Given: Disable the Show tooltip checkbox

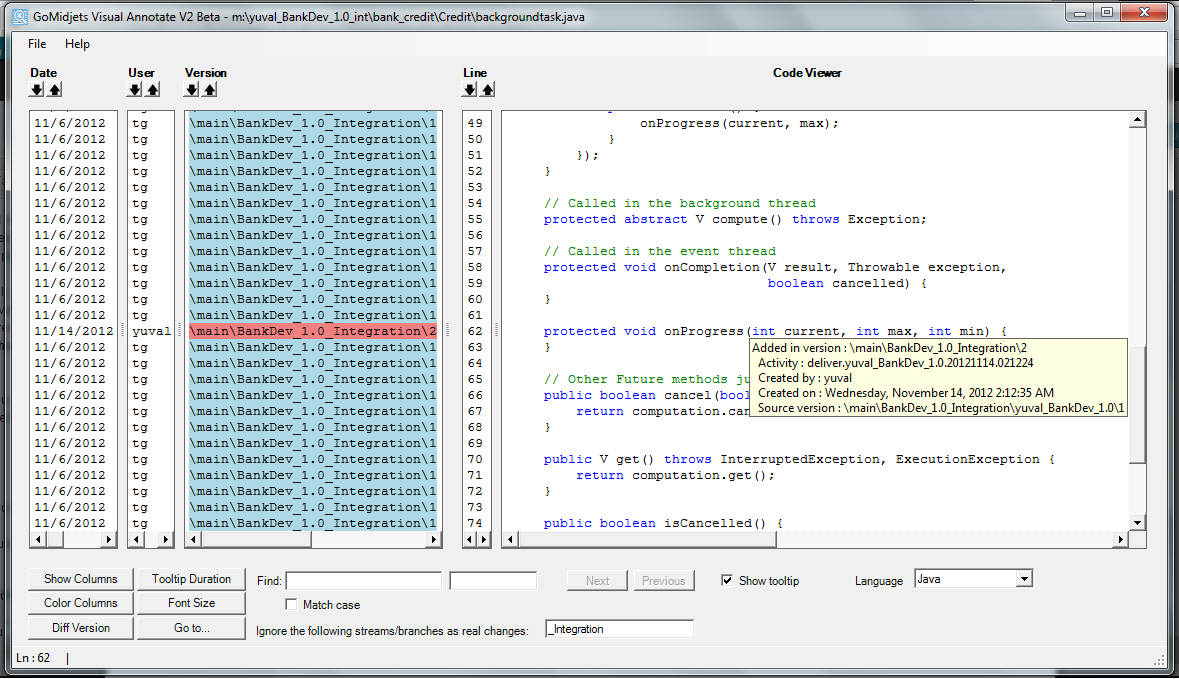Looking at the screenshot, I should pyautogui.click(x=727, y=581).
